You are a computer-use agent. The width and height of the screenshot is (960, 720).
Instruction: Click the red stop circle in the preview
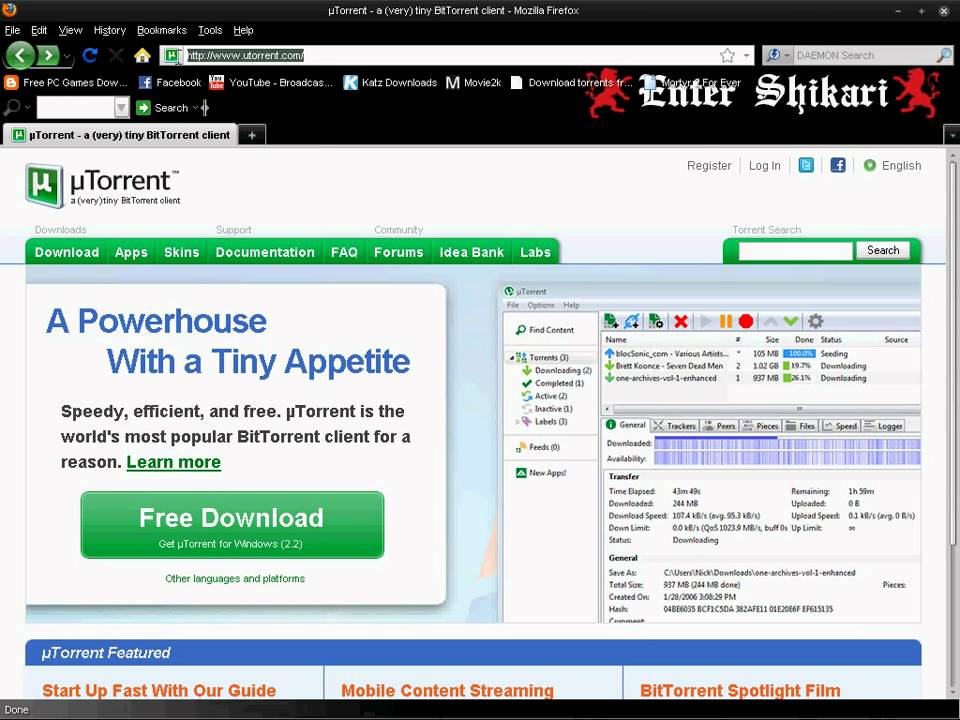(746, 321)
